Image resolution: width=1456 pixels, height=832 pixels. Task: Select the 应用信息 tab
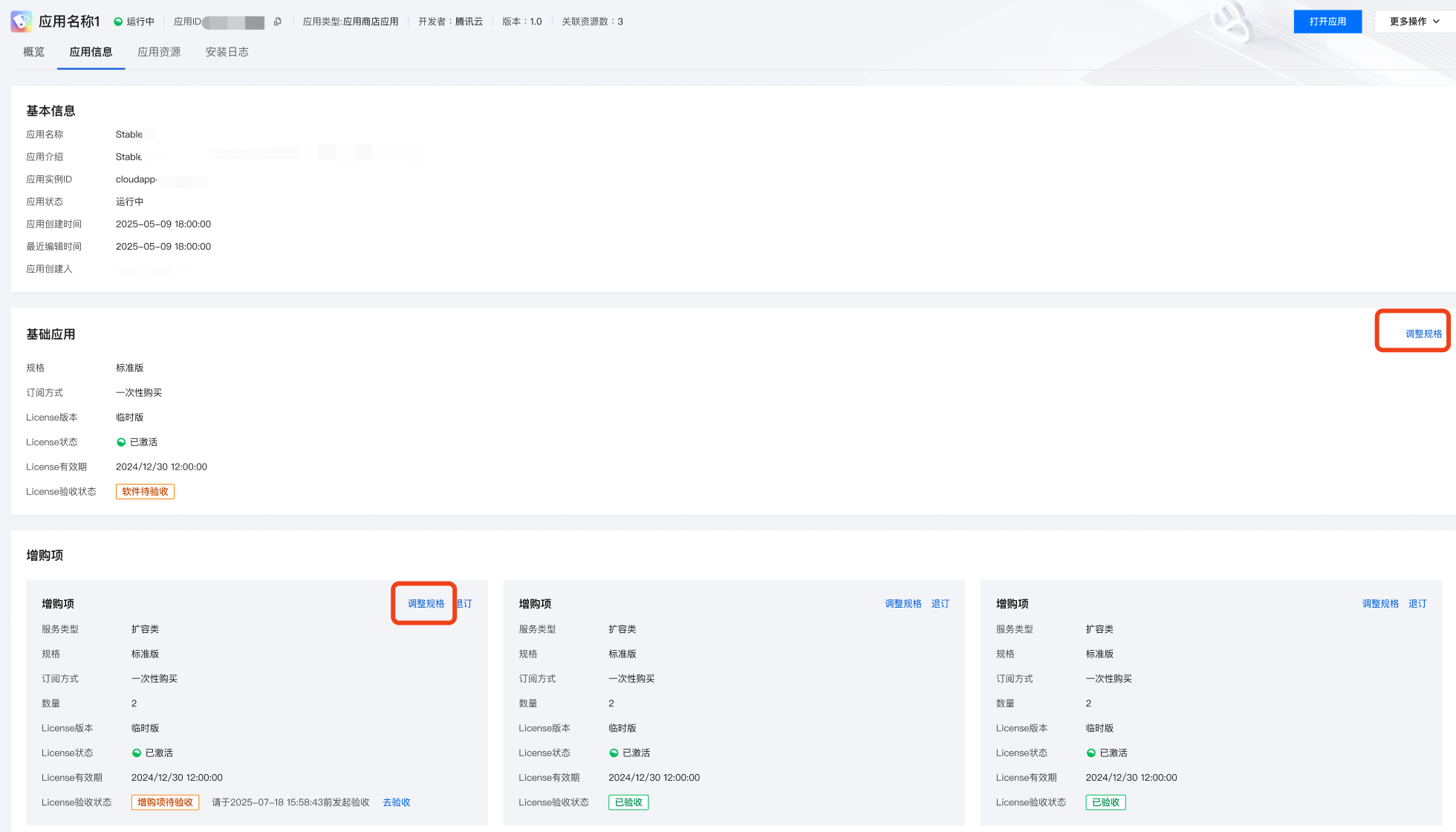pyautogui.click(x=91, y=52)
